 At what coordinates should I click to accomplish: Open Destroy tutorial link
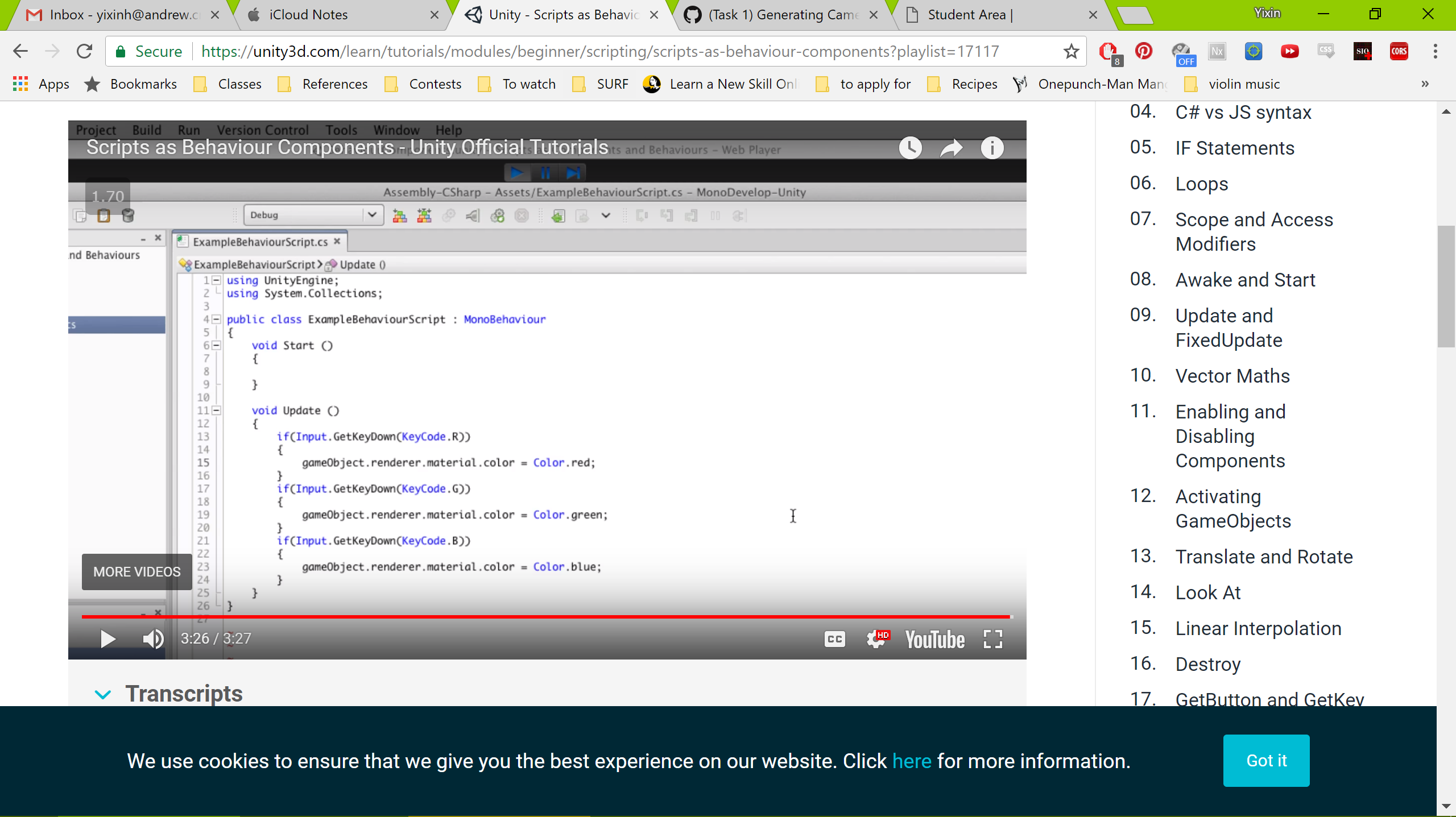click(x=1208, y=664)
